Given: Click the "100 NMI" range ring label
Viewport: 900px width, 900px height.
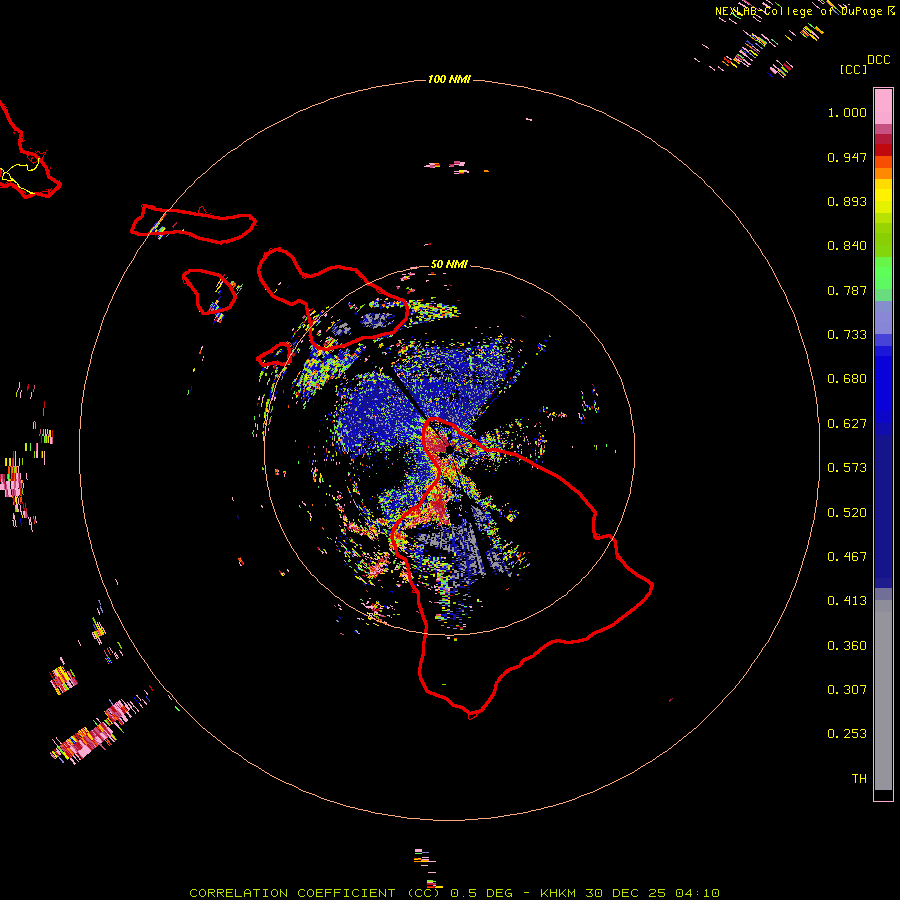Looking at the screenshot, I should coord(449,79).
